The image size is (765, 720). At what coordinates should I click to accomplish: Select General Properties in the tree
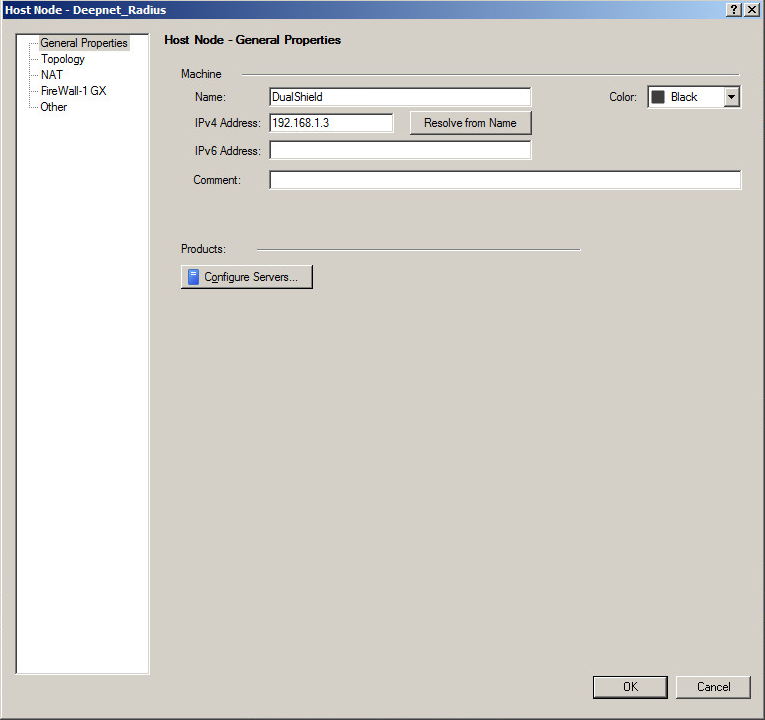pos(83,43)
